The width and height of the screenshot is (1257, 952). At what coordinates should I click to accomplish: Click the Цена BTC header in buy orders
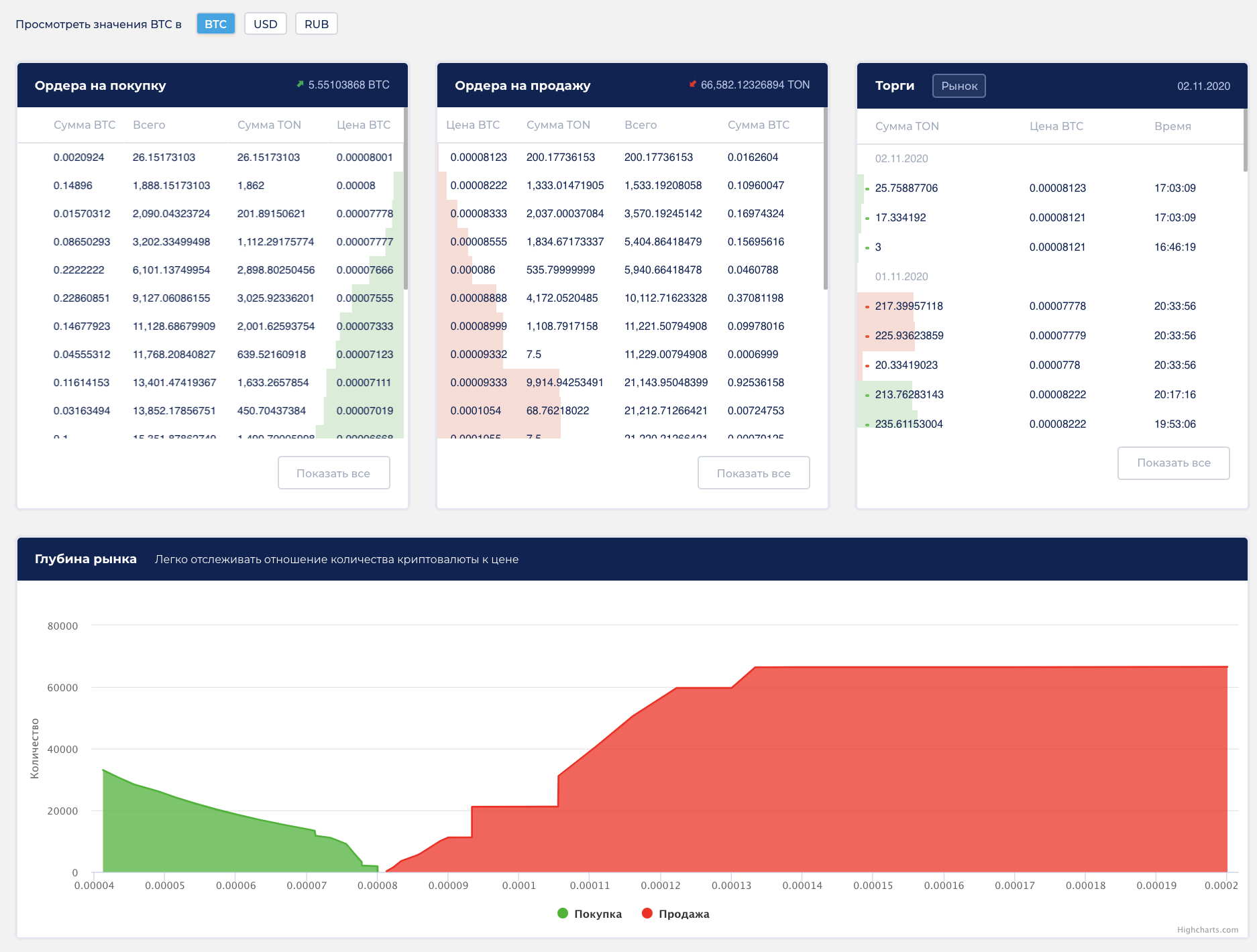point(364,125)
